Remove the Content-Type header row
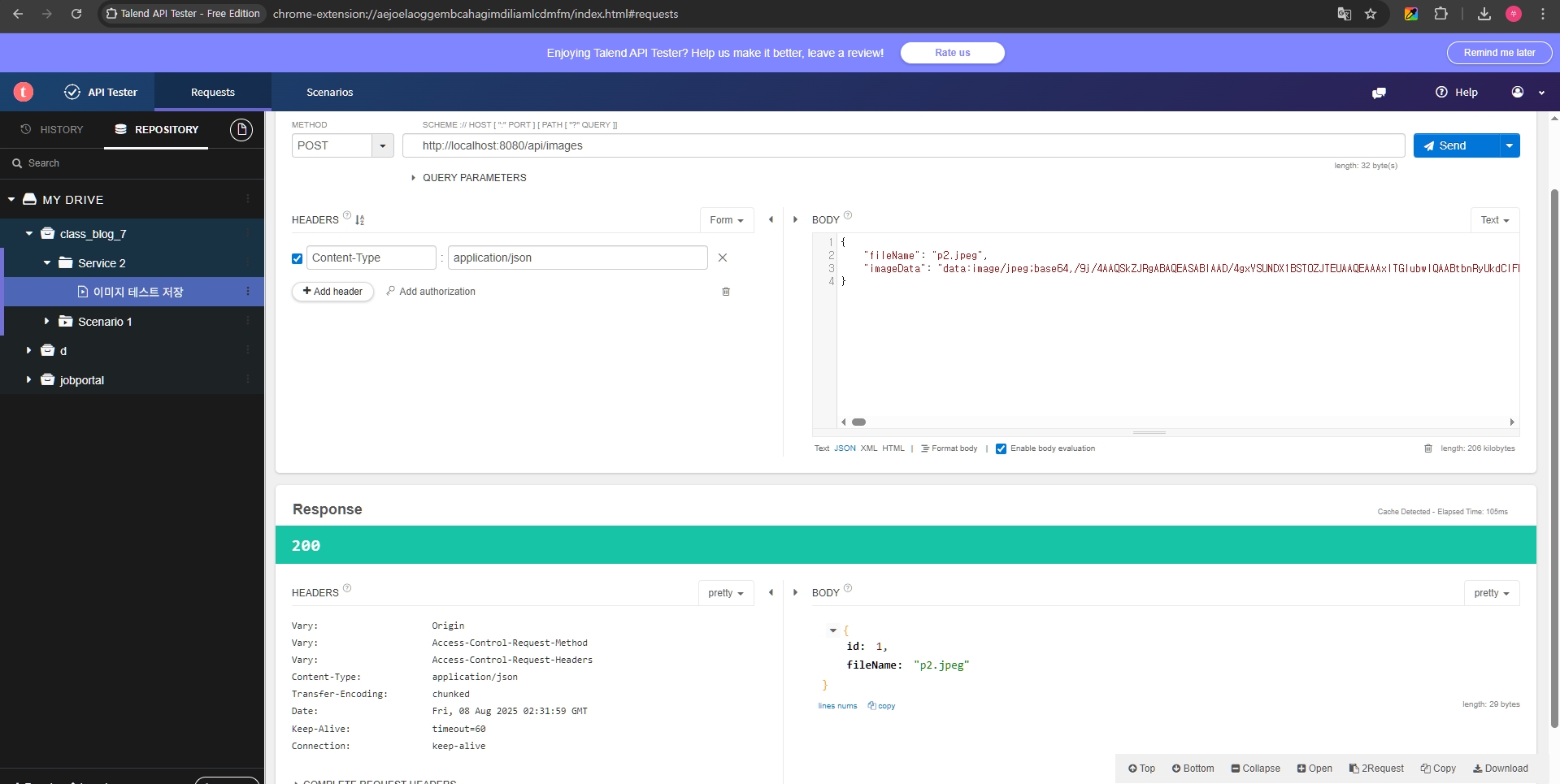The height and width of the screenshot is (784, 1560). click(723, 258)
